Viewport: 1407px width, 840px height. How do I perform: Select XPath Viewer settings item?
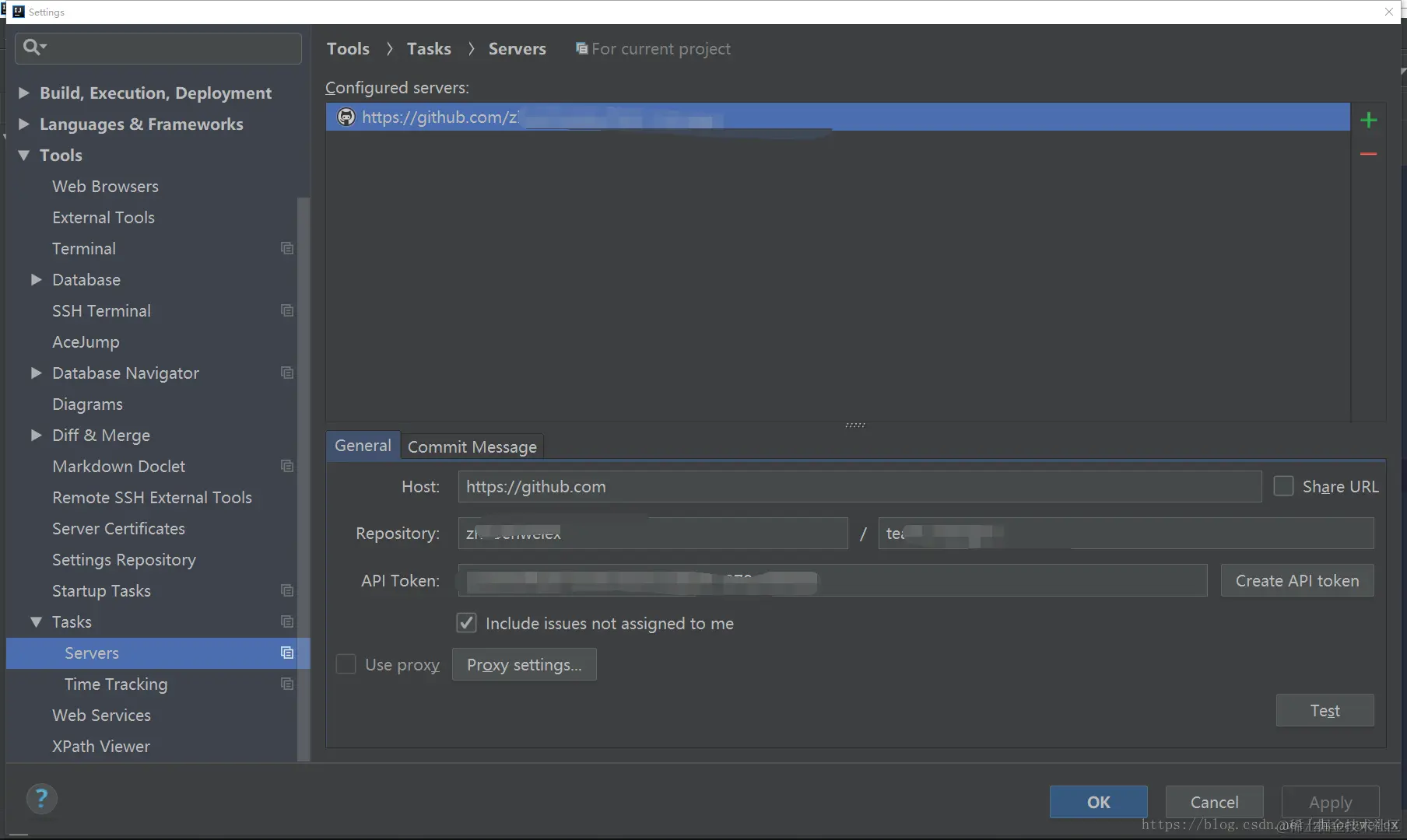(x=101, y=746)
